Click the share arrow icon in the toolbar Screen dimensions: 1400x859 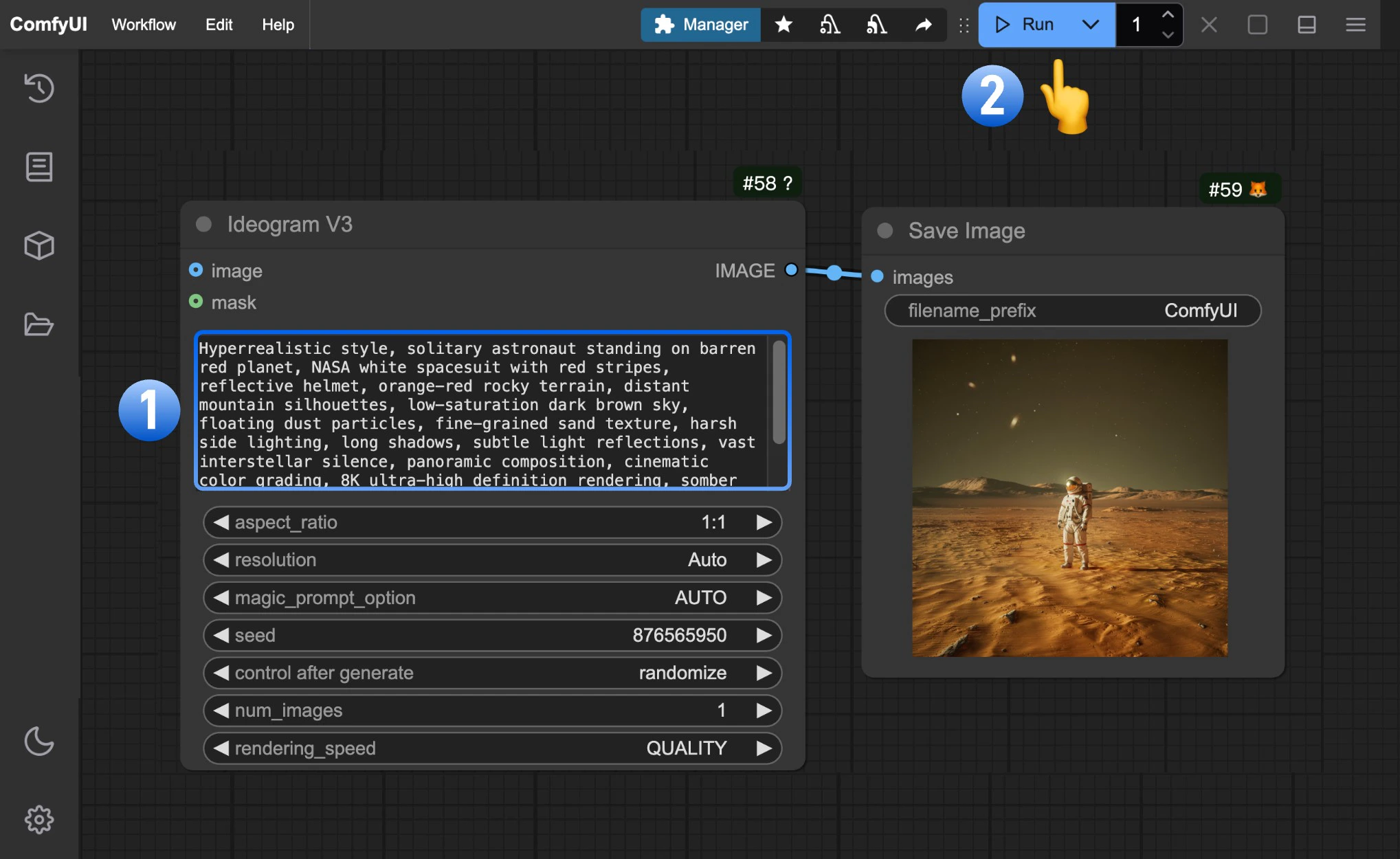coord(924,25)
